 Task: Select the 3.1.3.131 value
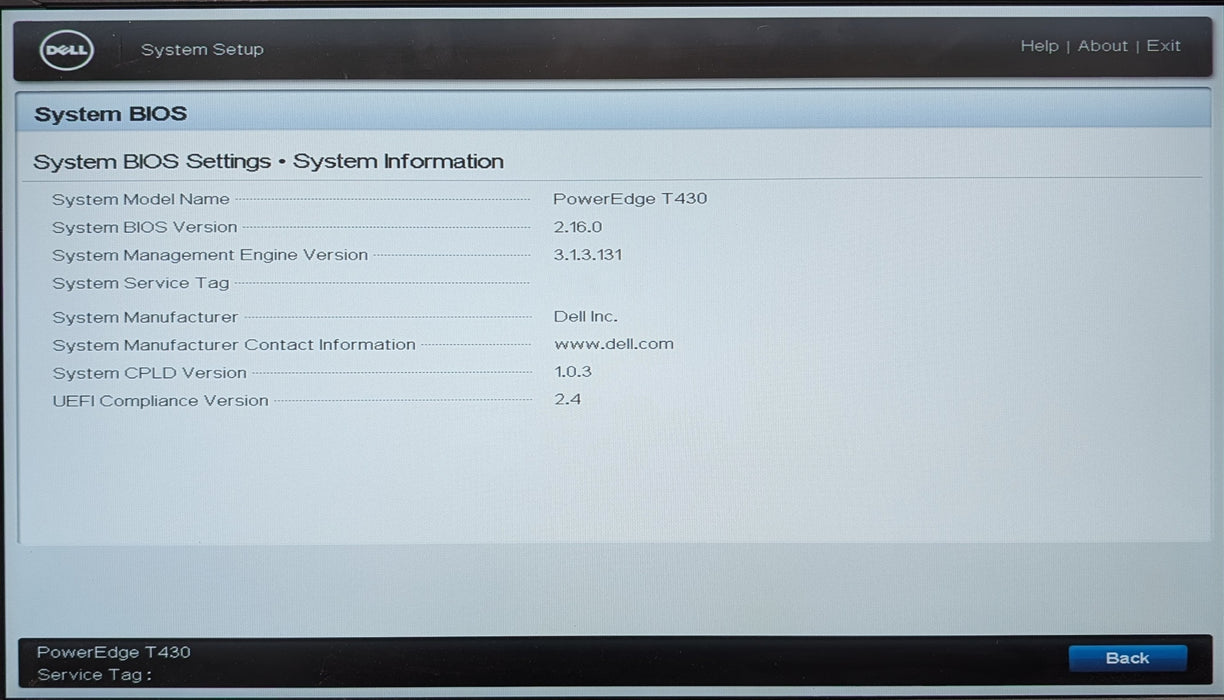(588, 254)
